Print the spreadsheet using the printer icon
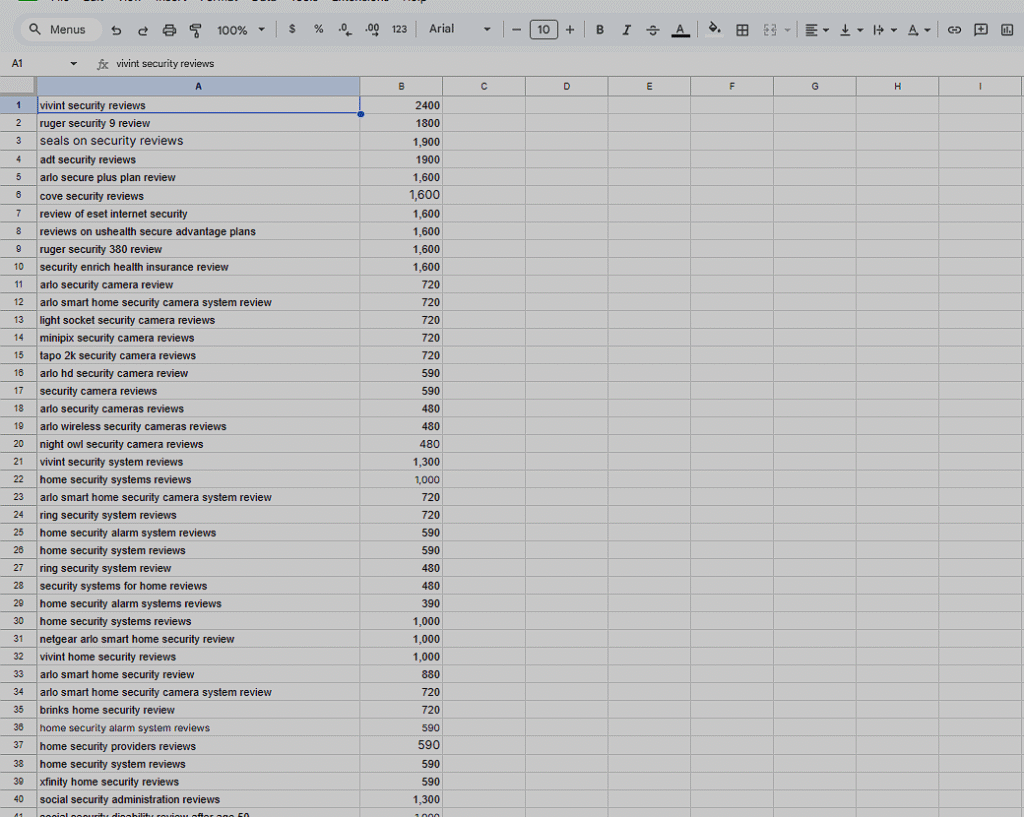Screen dimensions: 1024x817 pos(169,30)
